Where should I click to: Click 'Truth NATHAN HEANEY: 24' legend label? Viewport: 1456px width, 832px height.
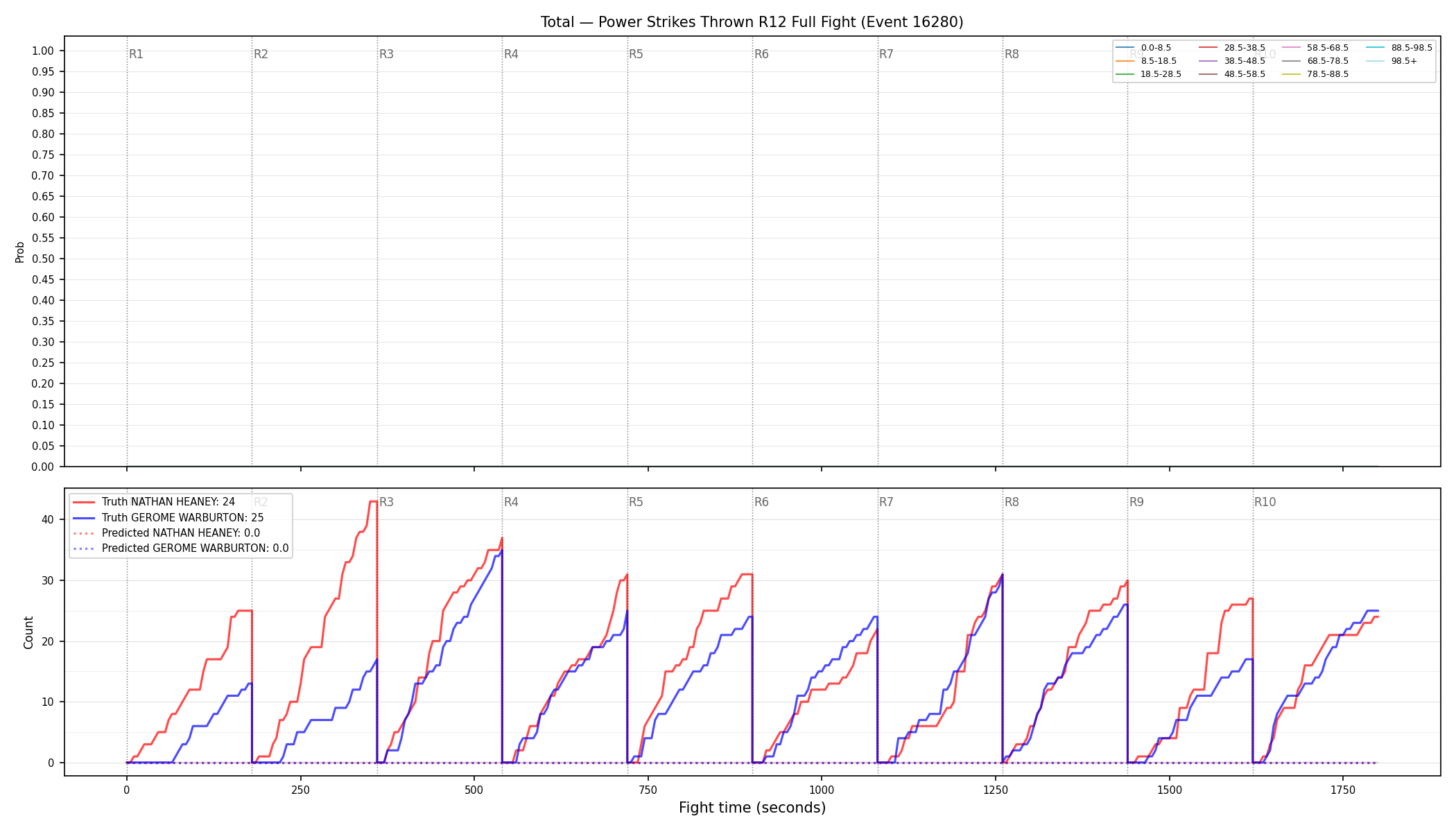168,502
